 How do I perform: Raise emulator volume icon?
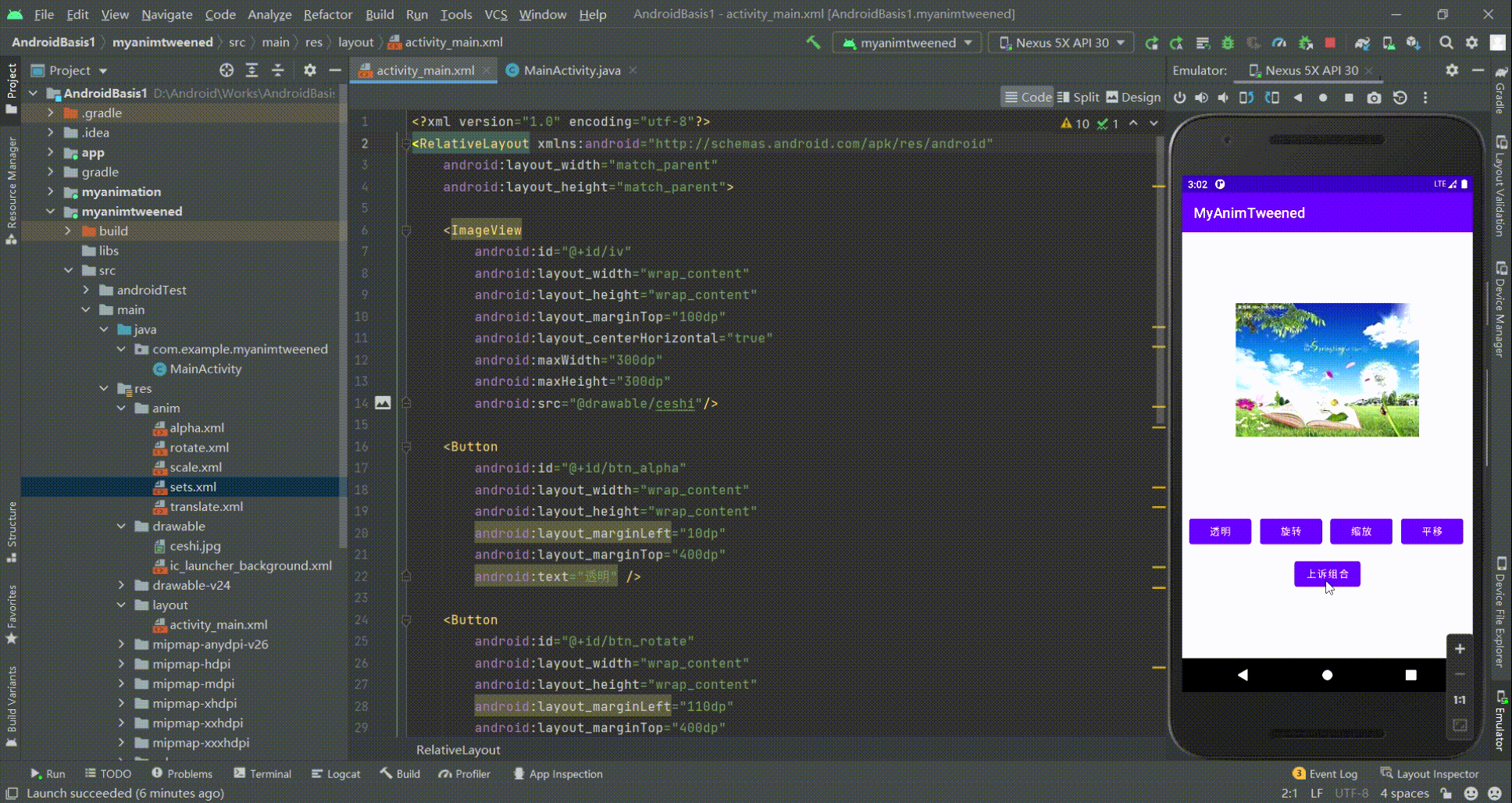(1201, 98)
